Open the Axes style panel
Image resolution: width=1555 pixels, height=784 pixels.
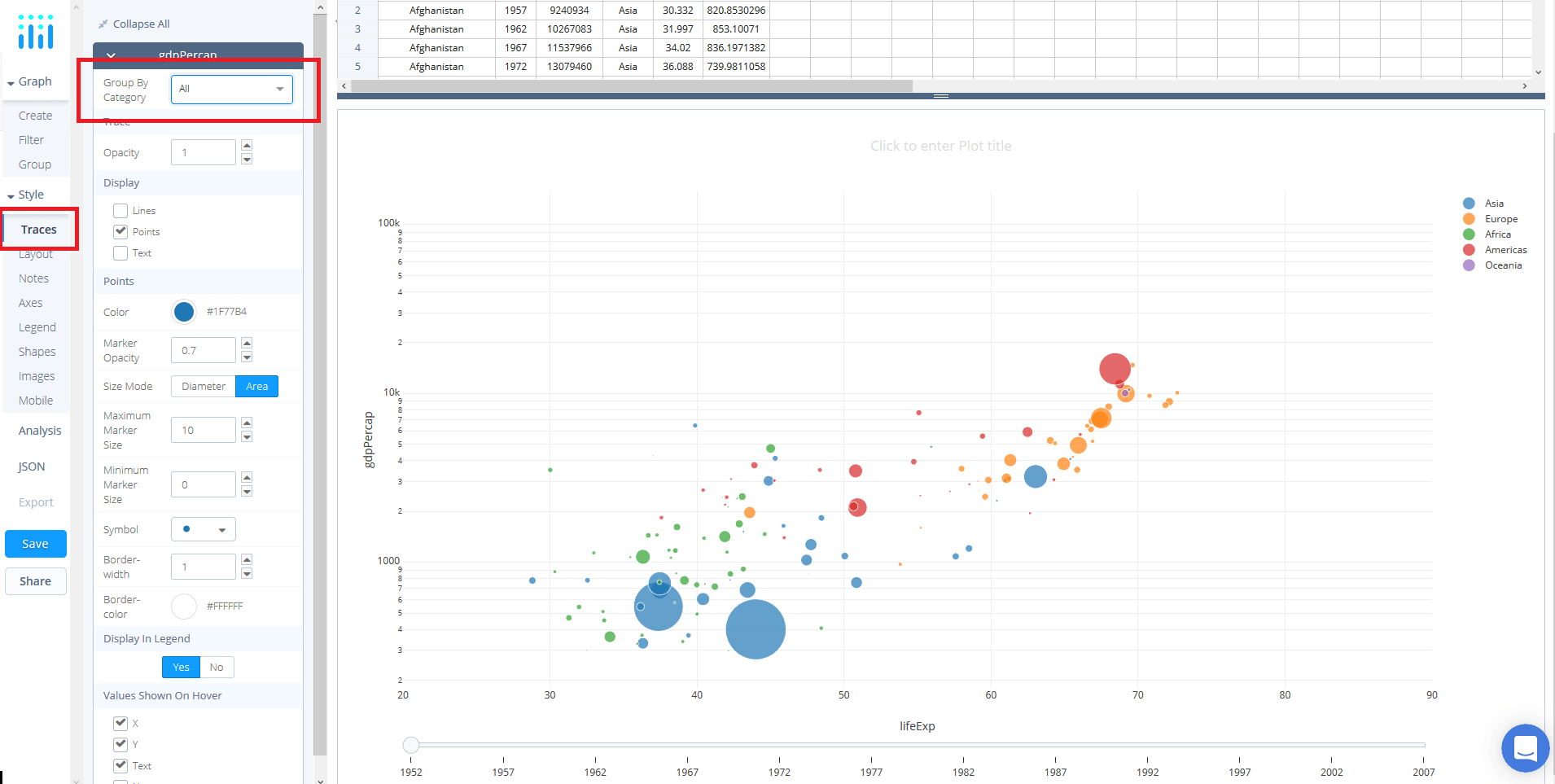coord(30,303)
